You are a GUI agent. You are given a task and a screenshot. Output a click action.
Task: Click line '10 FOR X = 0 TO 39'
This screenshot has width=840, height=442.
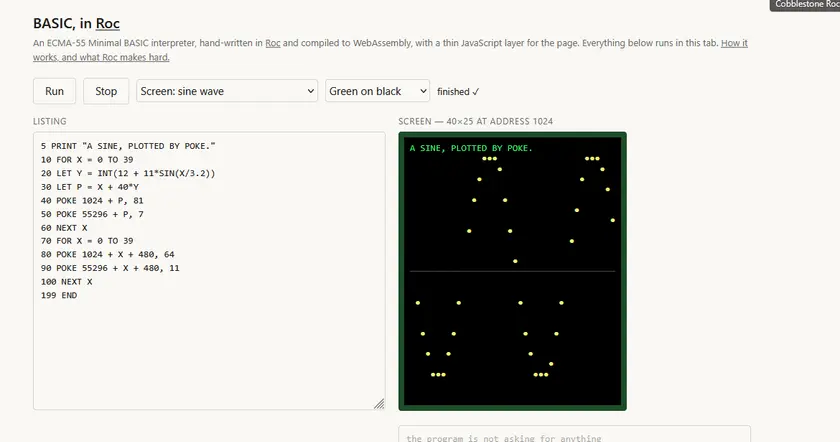click(87, 160)
